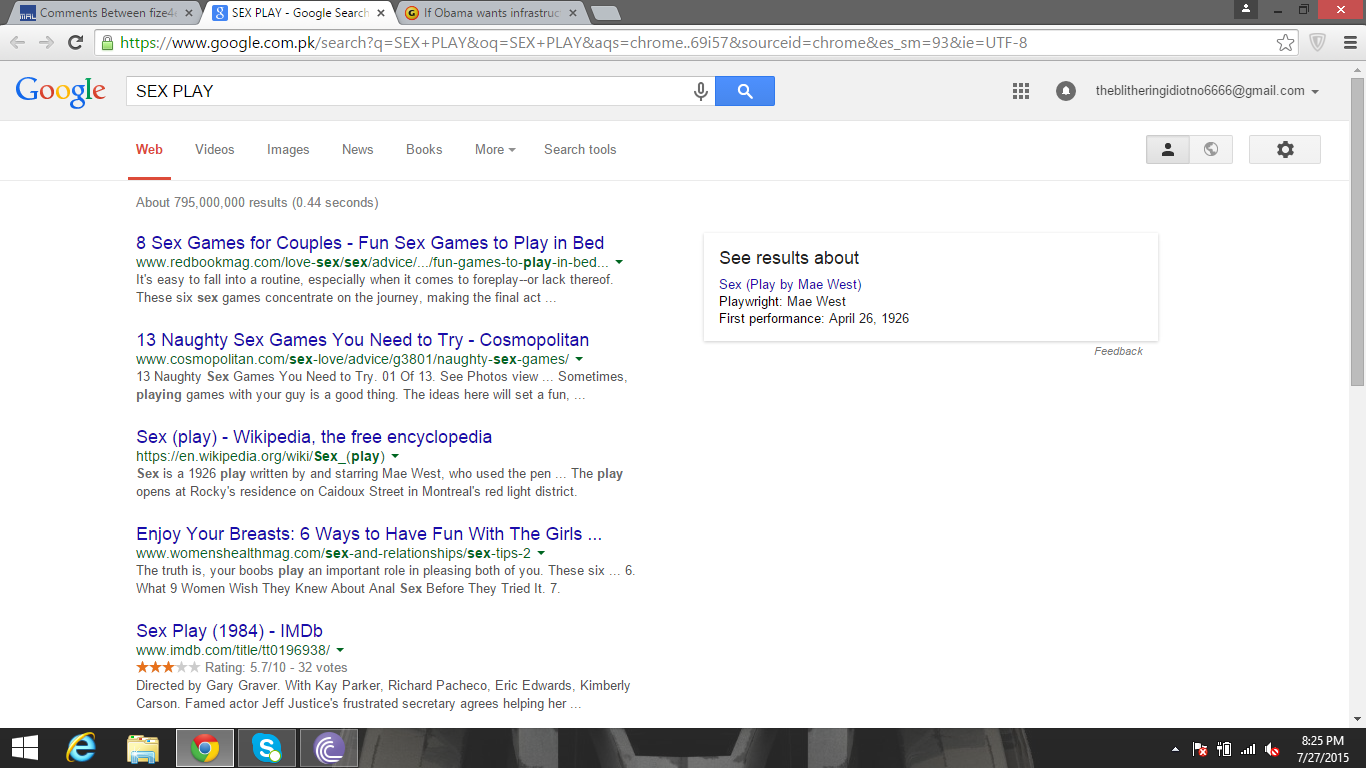Click the blue search magnifier button
1366x768 pixels.
point(745,91)
